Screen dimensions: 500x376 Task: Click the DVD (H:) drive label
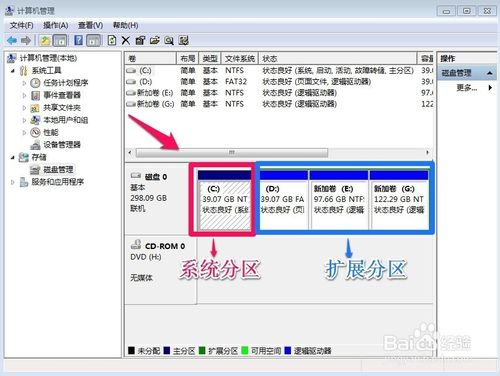coord(146,257)
